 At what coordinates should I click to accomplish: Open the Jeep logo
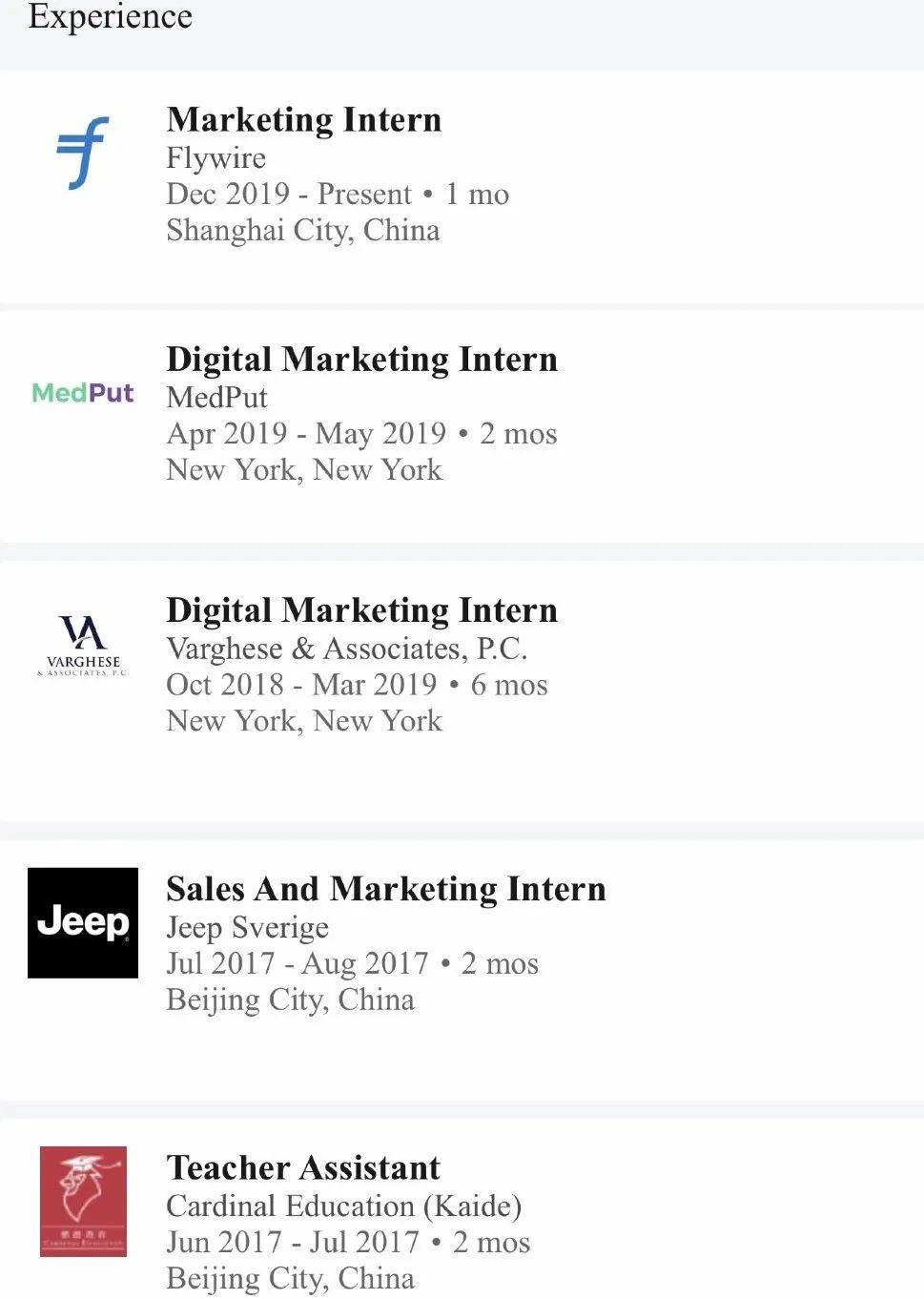pos(83,922)
